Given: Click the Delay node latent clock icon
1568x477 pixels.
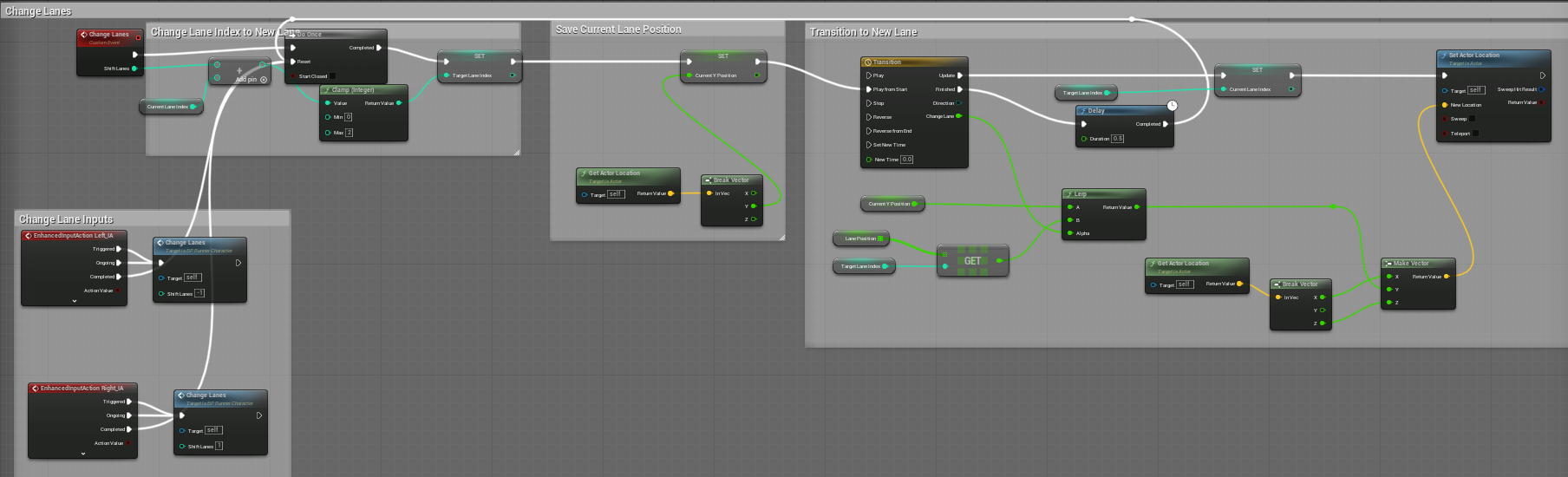Looking at the screenshot, I should (1172, 106).
